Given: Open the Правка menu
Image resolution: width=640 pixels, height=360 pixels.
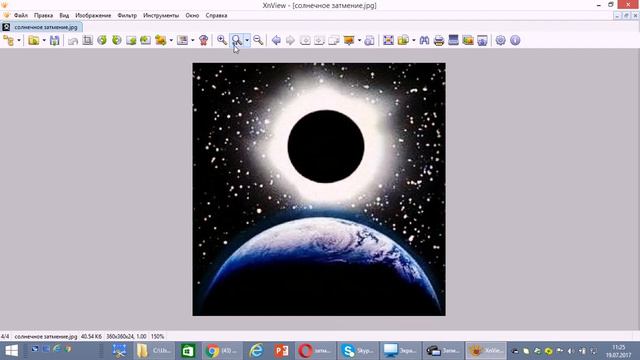Looking at the screenshot, I should coord(43,15).
